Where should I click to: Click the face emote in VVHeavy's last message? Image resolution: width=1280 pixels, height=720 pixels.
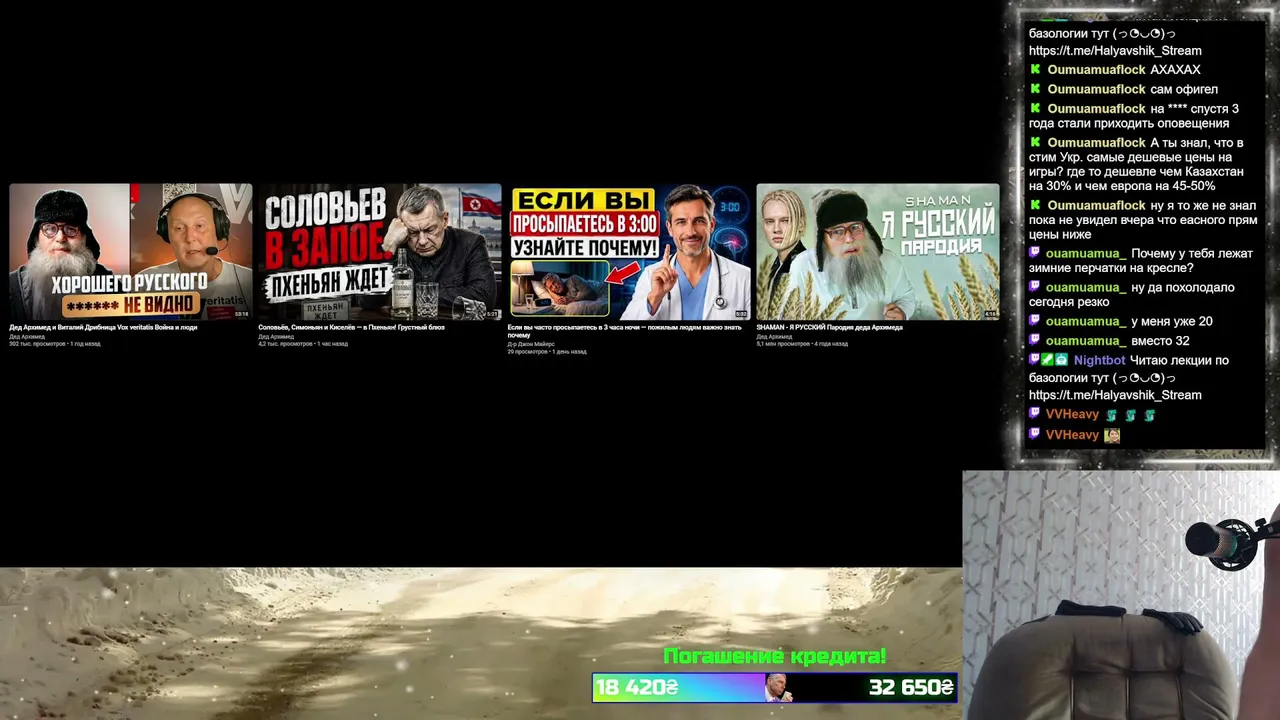click(x=1111, y=435)
